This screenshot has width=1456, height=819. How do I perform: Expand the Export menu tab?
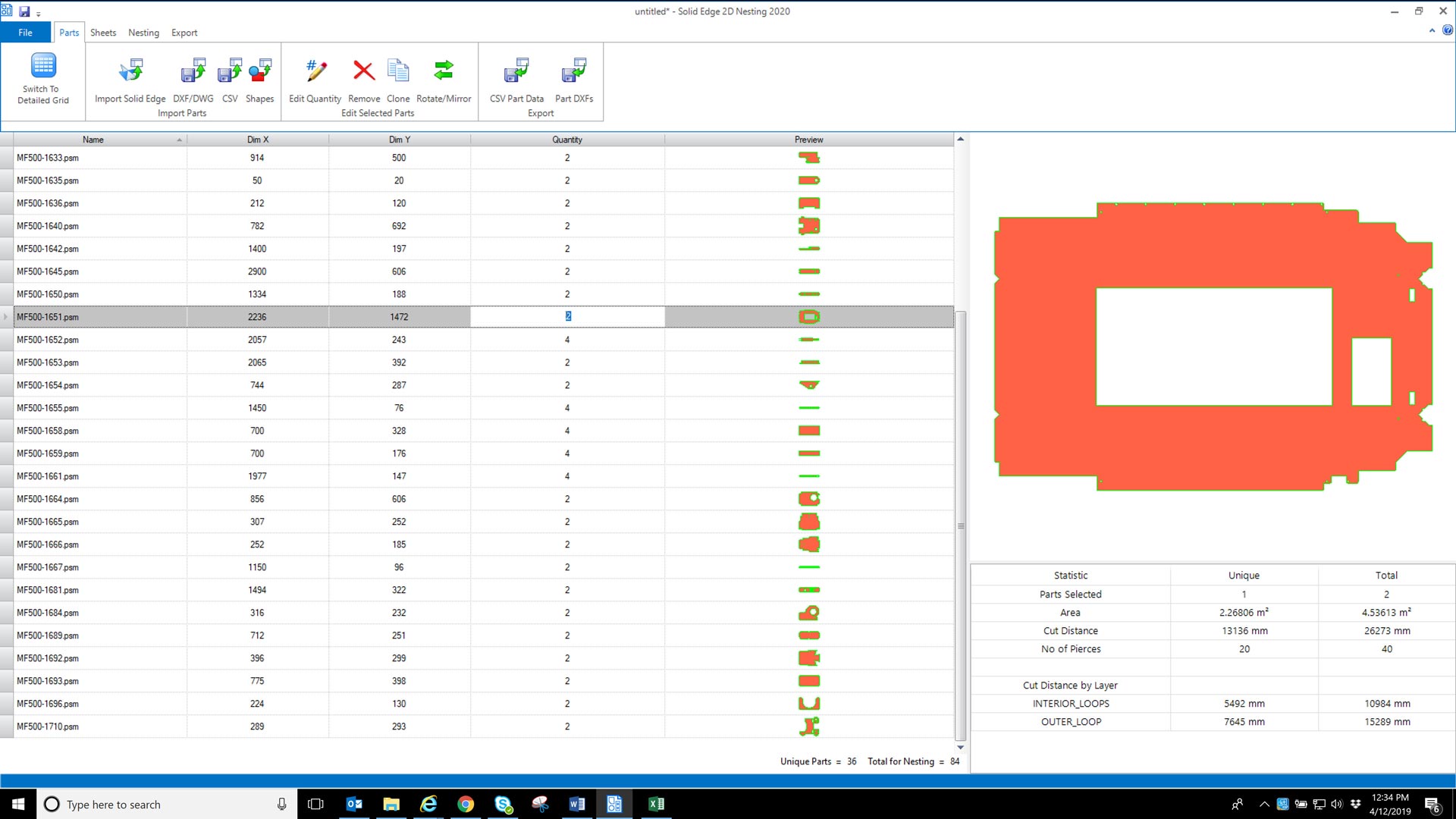pos(184,33)
